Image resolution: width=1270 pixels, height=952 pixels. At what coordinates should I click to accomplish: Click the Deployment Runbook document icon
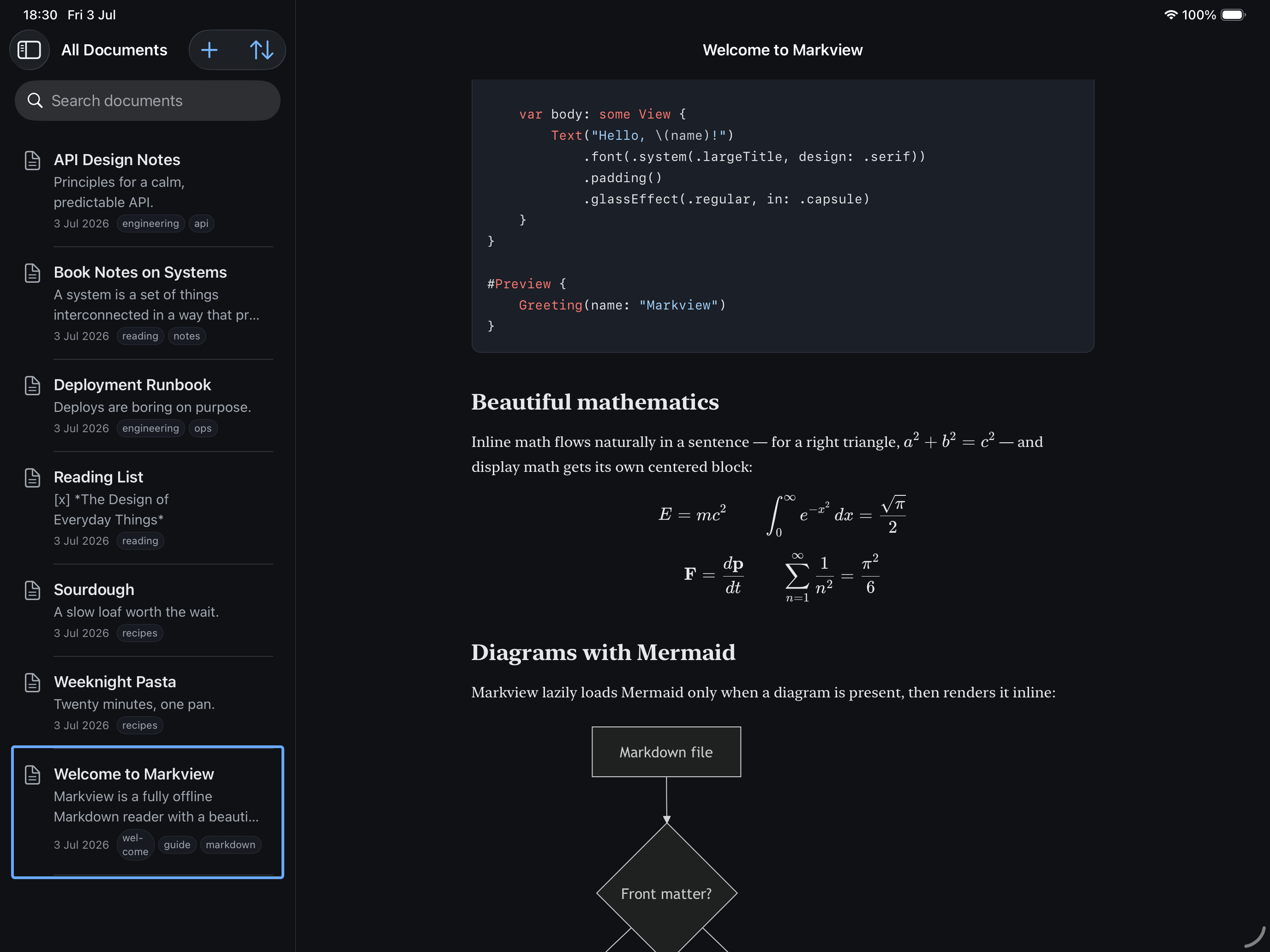pyautogui.click(x=33, y=385)
